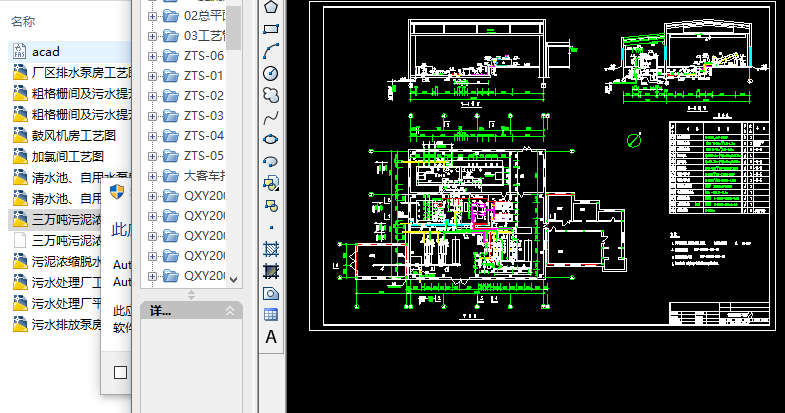Image resolution: width=785 pixels, height=413 pixels.
Task: Expand the ZTS-03 folder node
Action: (152, 116)
